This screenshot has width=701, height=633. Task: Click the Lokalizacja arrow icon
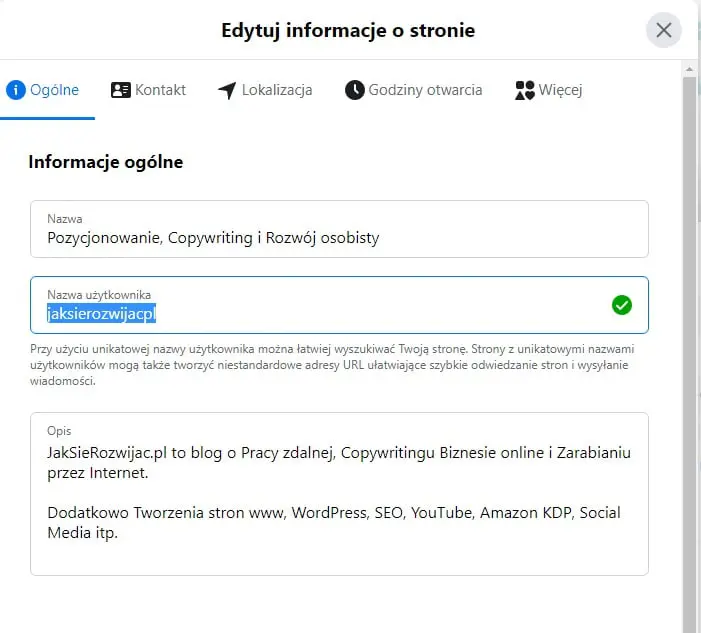[227, 90]
